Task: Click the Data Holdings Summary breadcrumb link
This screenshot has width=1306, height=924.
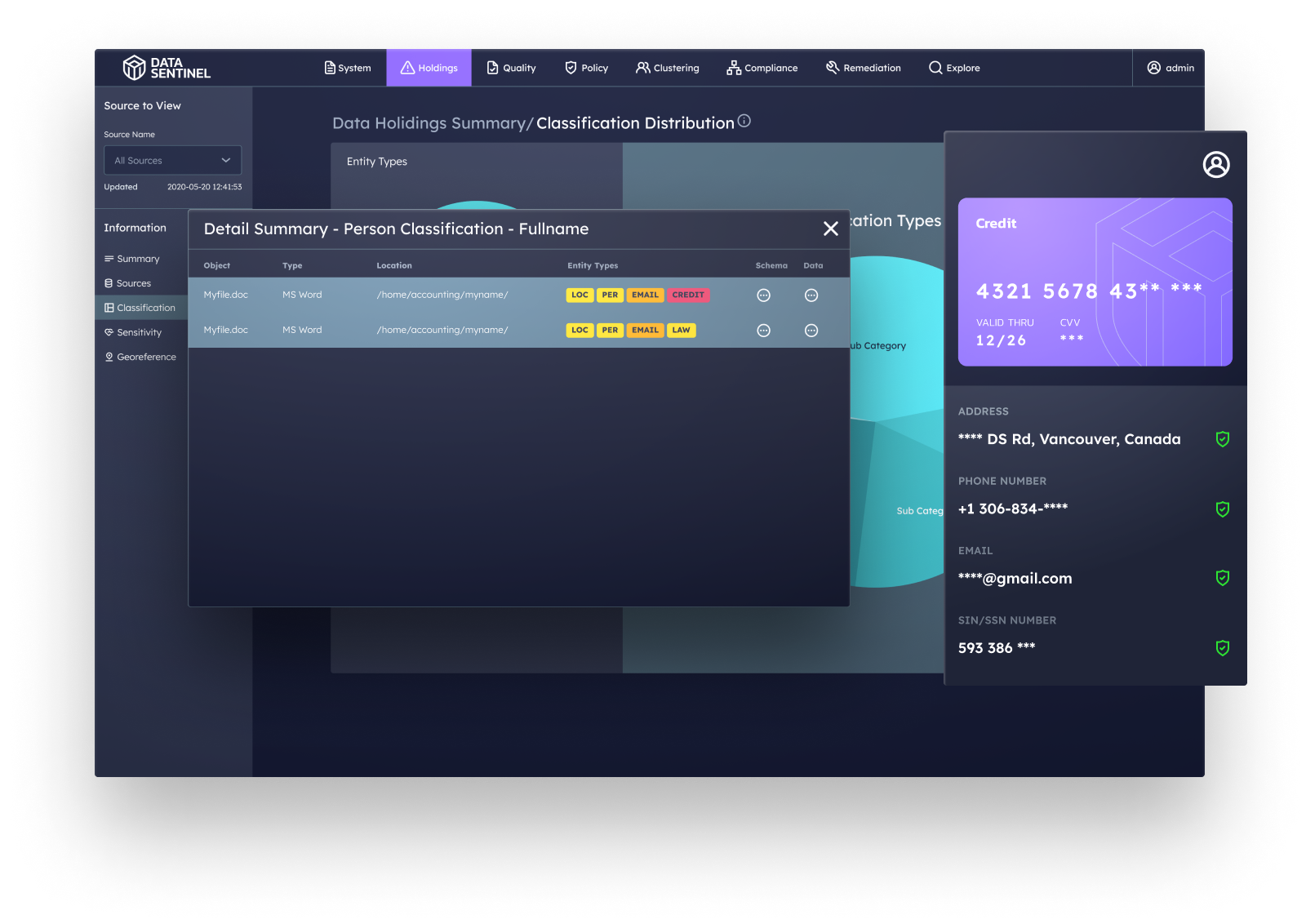Action: (431, 123)
